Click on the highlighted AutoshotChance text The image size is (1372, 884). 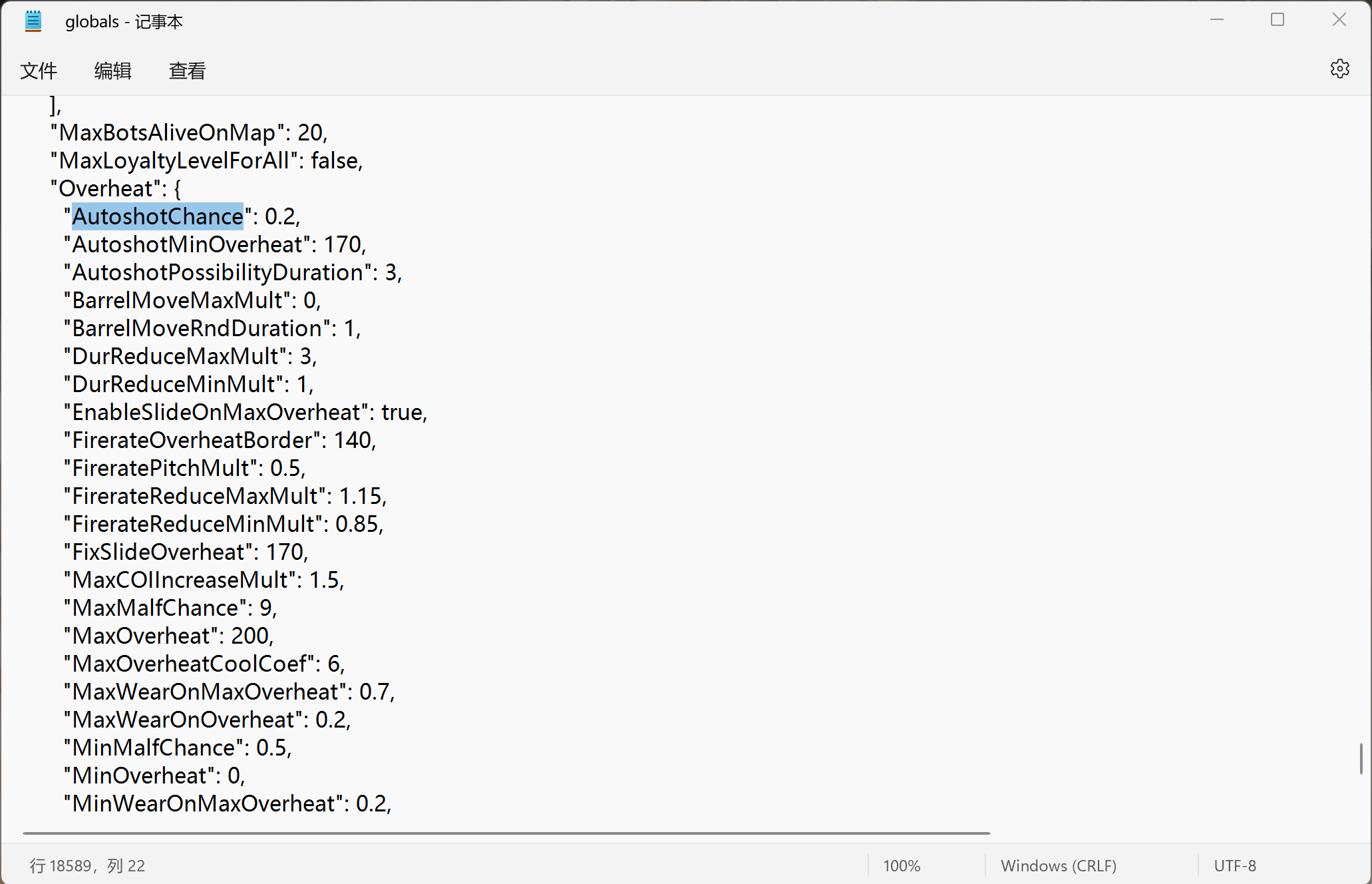(158, 216)
